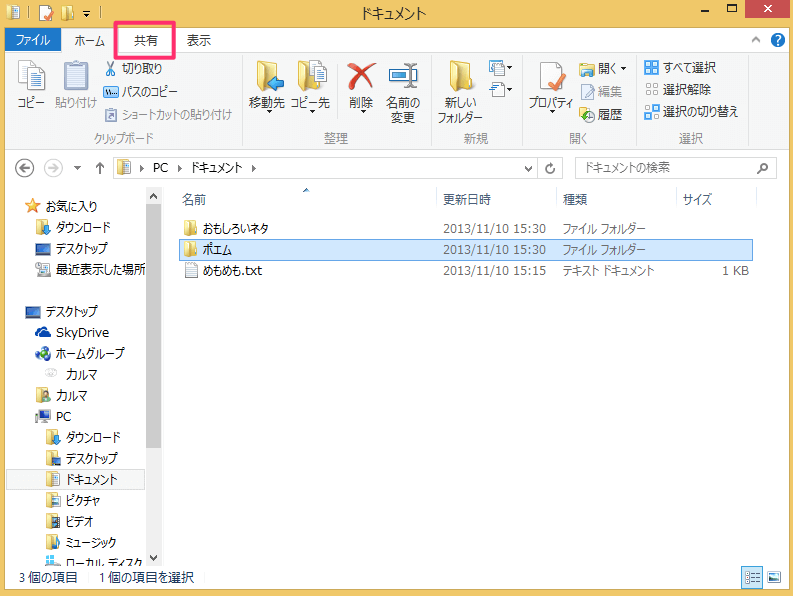Click Paste shortcut (ショートカットの貼り付け)
Viewport: 793px width, 596px height.
click(168, 115)
